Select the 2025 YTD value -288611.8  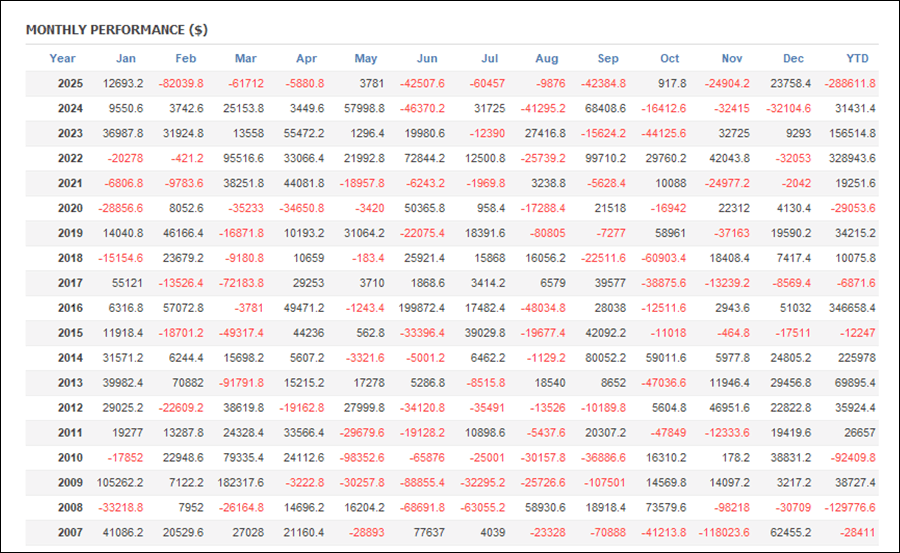(x=850, y=84)
